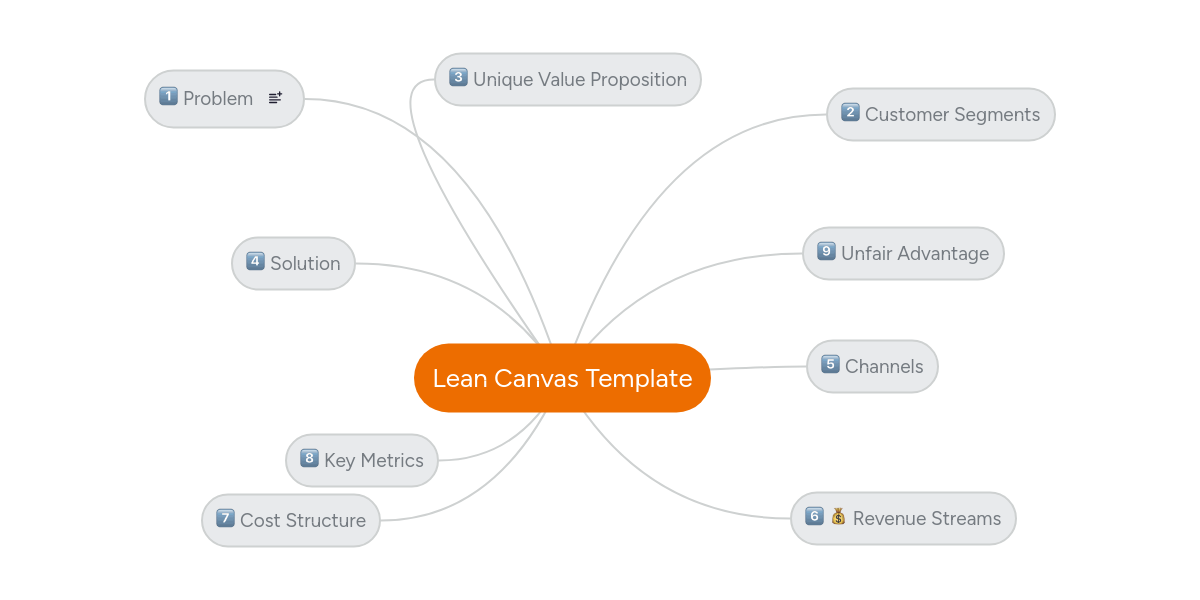
Task: Click the number 9 icon on Unfair Advantage
Action: point(826,251)
